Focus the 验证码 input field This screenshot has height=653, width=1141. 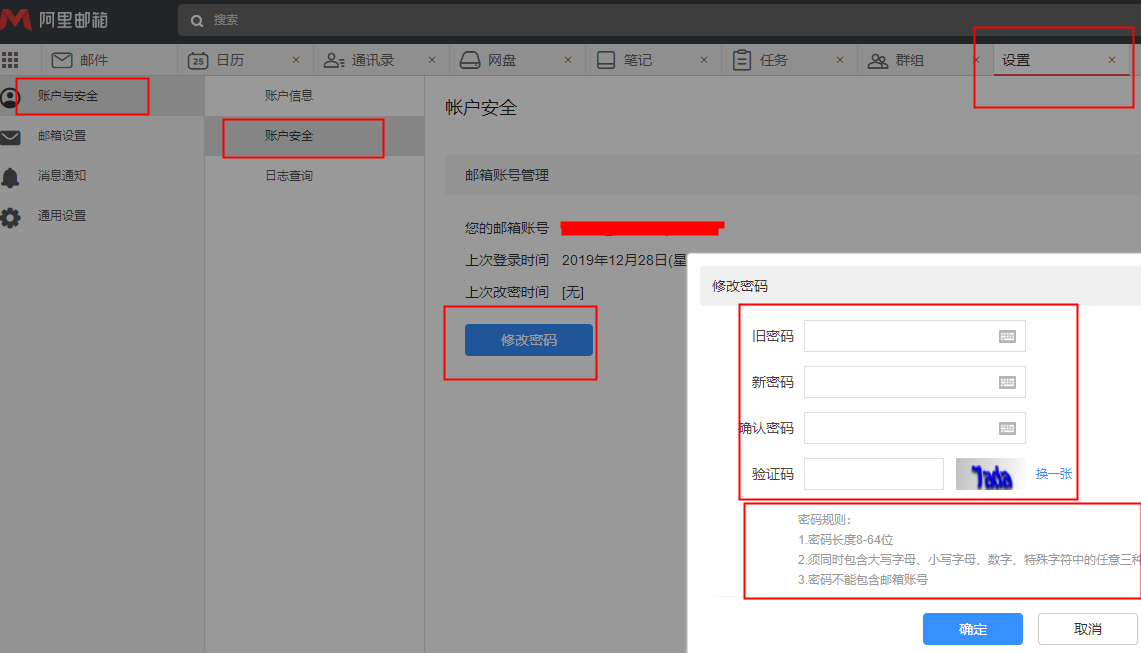[873, 474]
